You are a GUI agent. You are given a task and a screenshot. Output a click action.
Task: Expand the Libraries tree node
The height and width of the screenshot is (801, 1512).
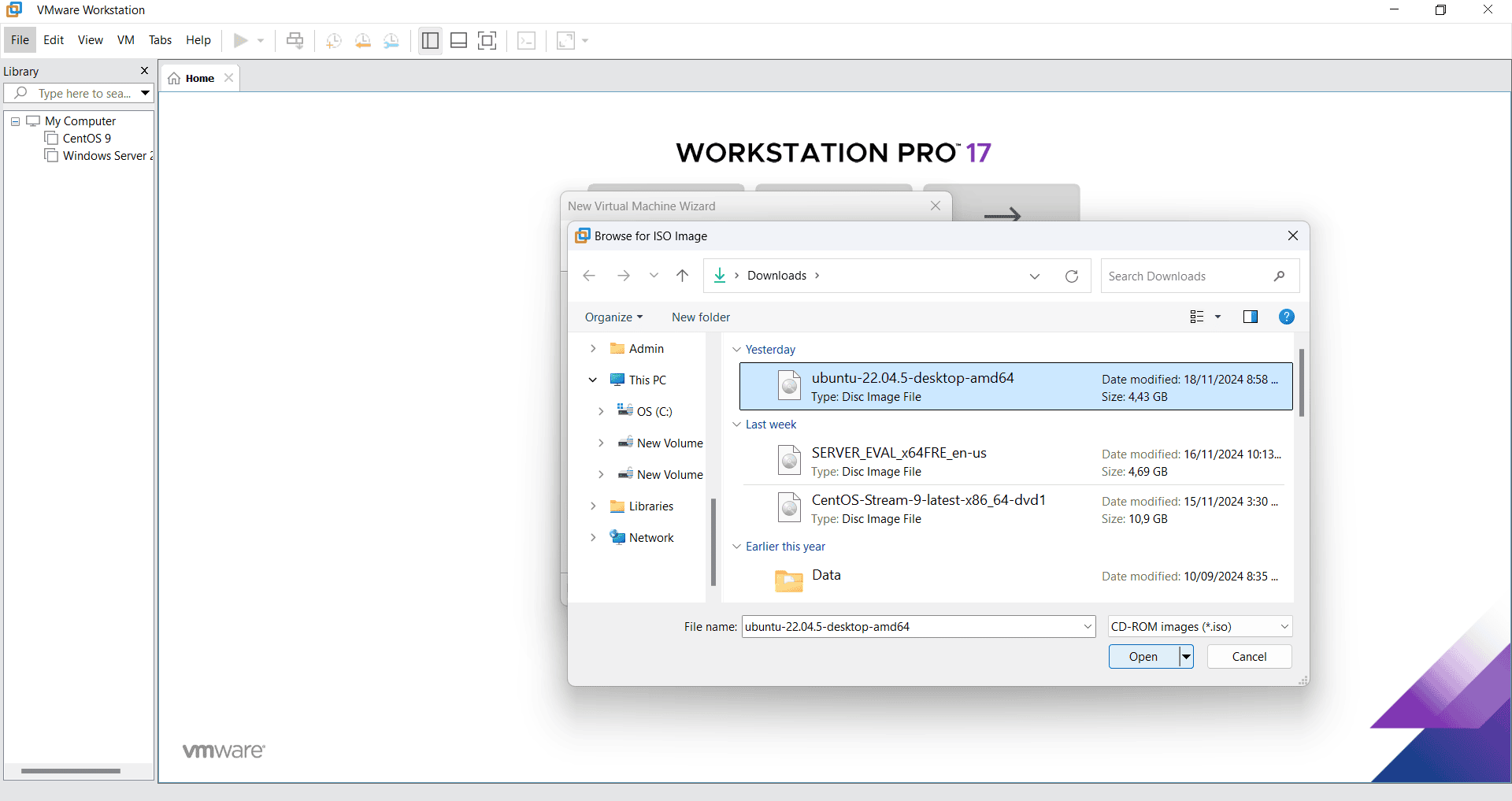point(593,506)
